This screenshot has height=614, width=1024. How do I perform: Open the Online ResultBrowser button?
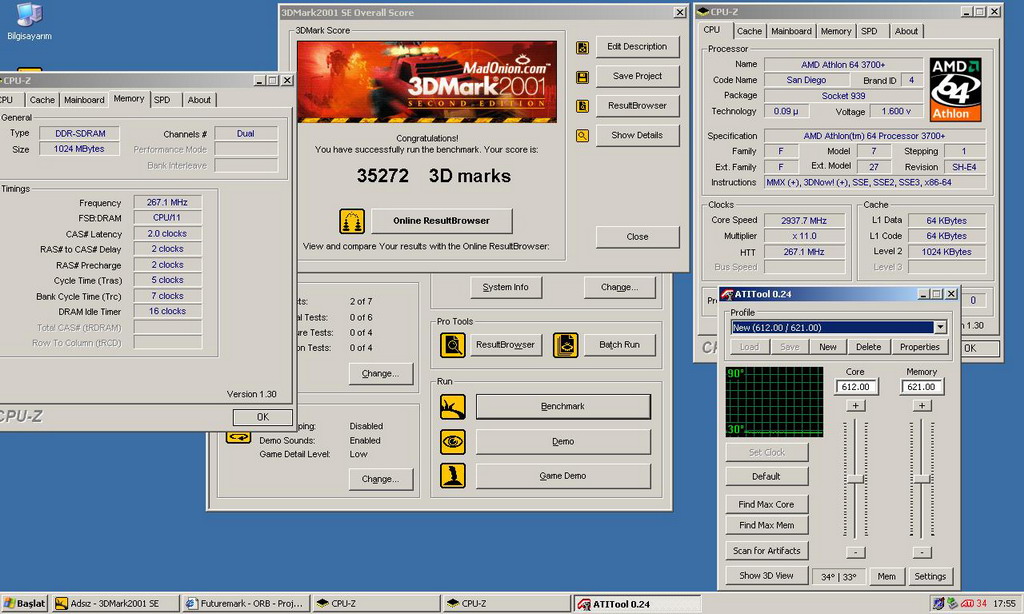pos(441,221)
